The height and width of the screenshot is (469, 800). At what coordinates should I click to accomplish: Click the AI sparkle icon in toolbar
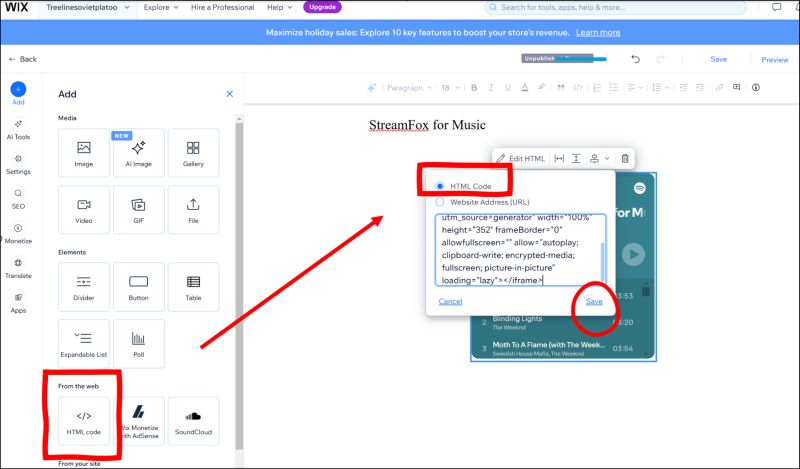(372, 88)
